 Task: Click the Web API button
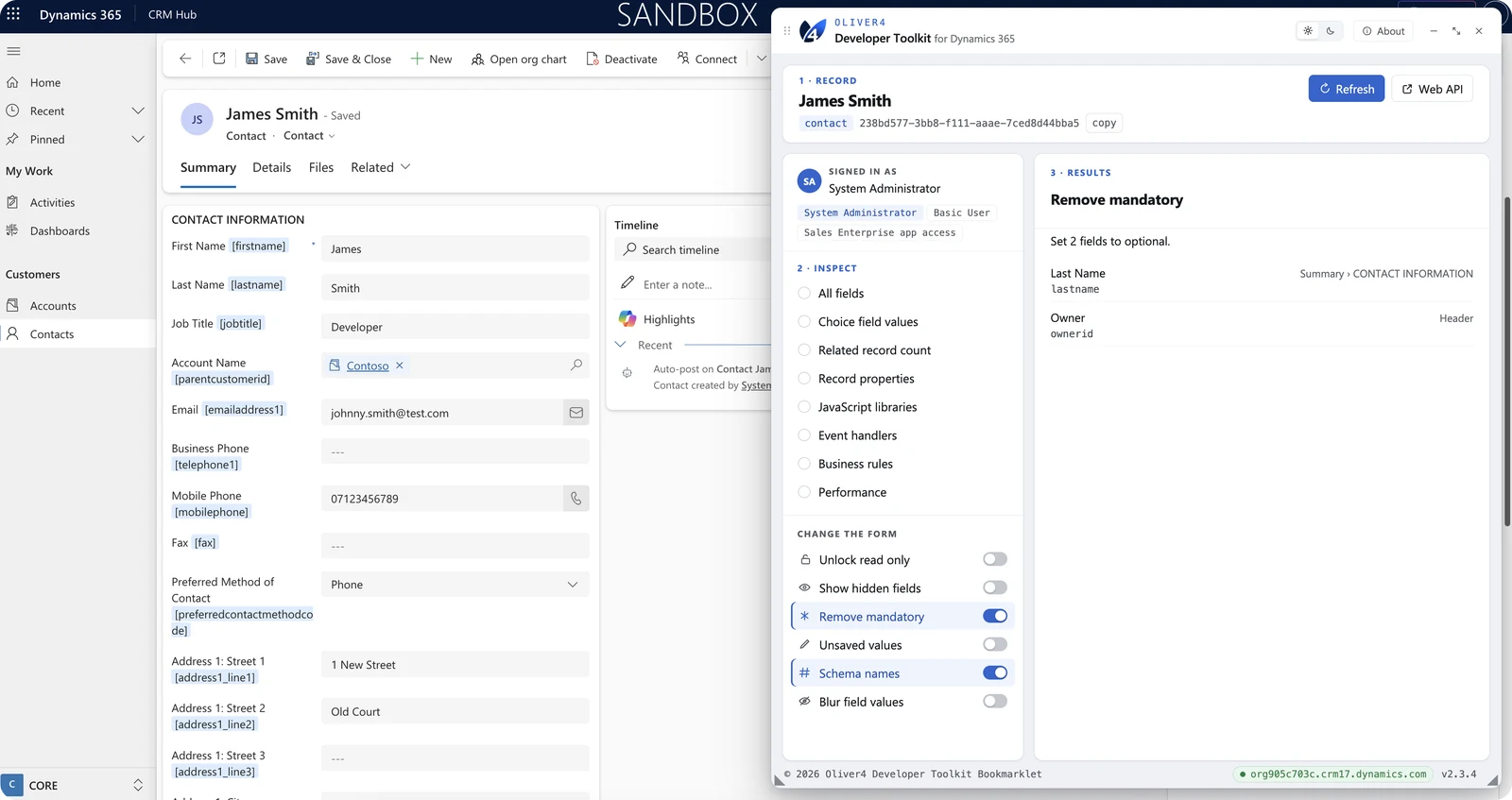click(x=1432, y=89)
